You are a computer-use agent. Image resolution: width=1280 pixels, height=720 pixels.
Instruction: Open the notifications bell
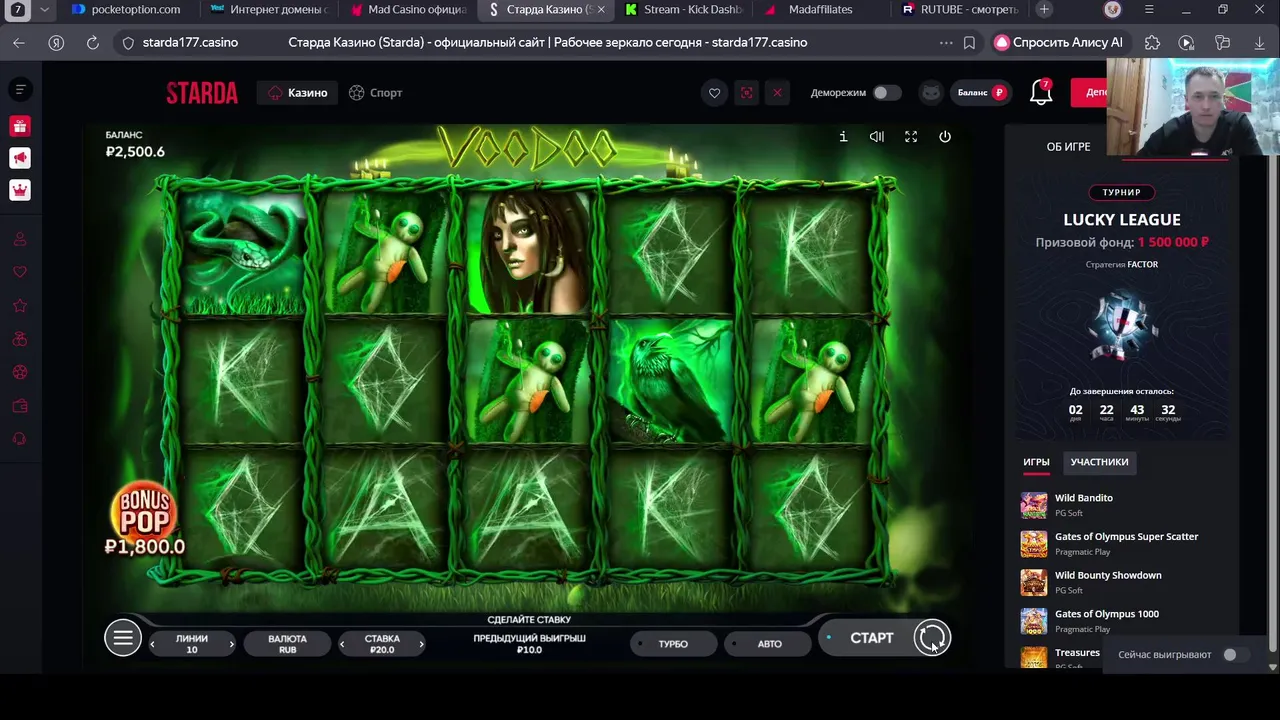click(1041, 93)
